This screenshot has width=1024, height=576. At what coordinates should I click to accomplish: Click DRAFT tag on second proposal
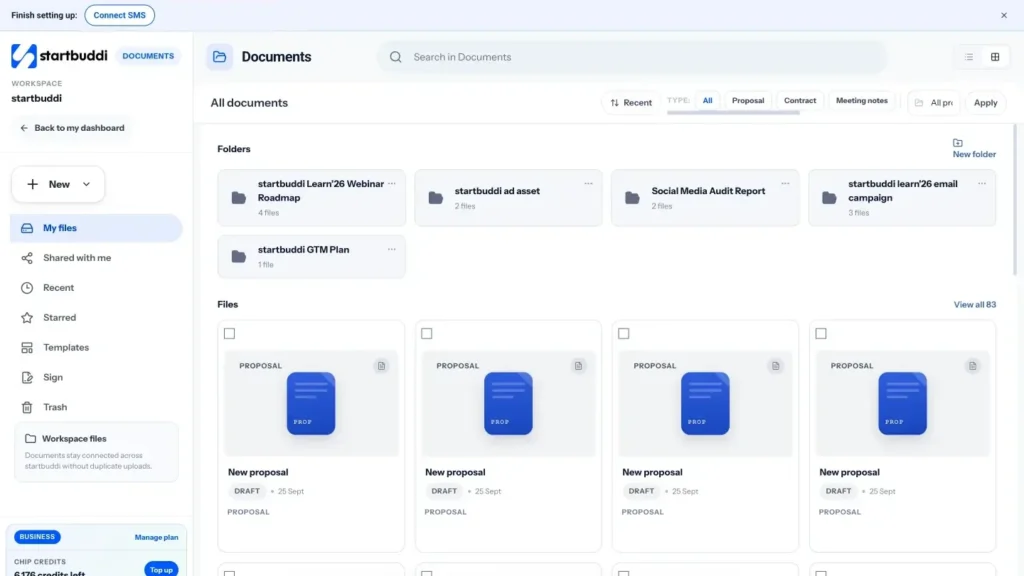coord(444,491)
